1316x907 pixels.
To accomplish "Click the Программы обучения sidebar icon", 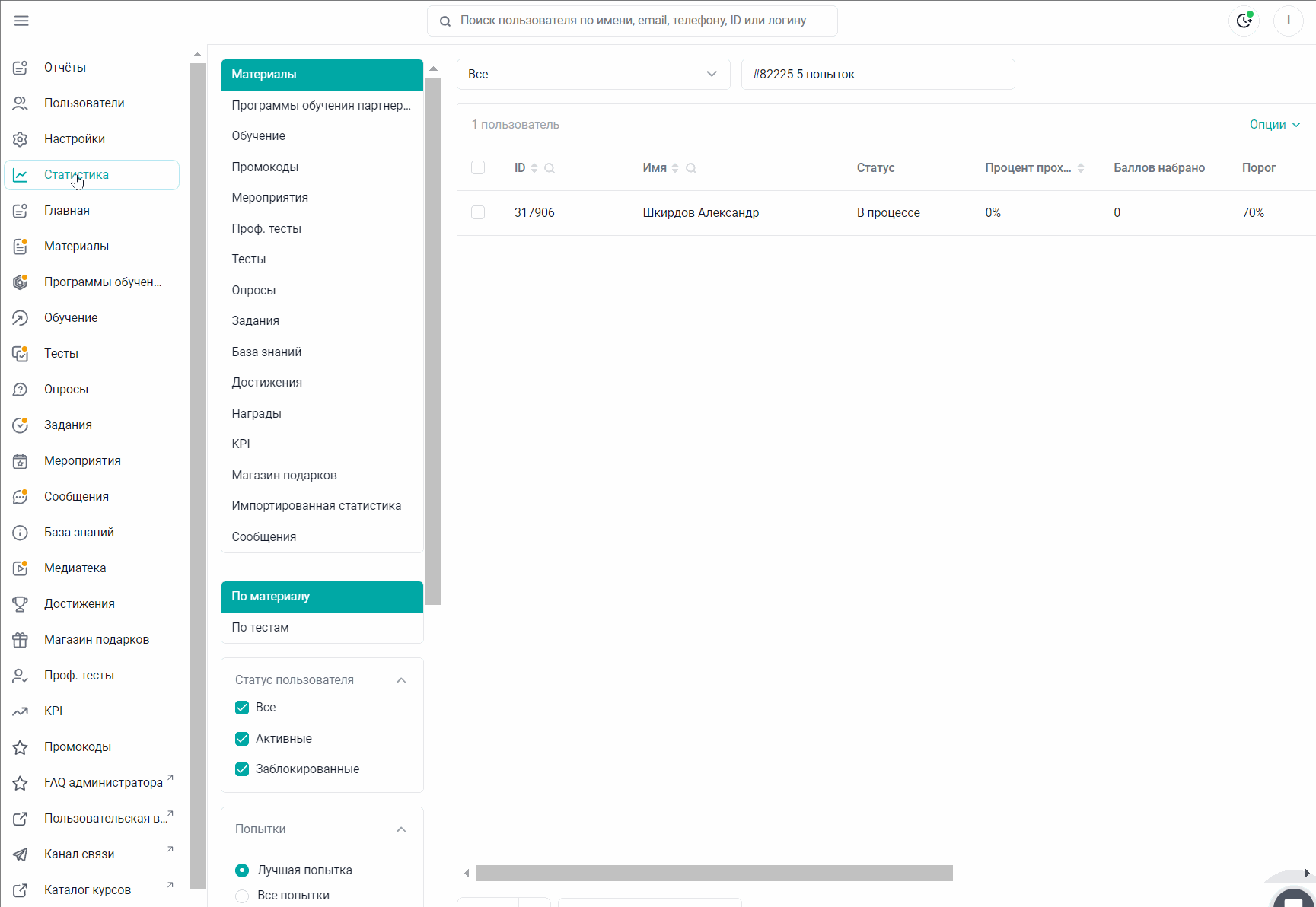I will [x=21, y=282].
